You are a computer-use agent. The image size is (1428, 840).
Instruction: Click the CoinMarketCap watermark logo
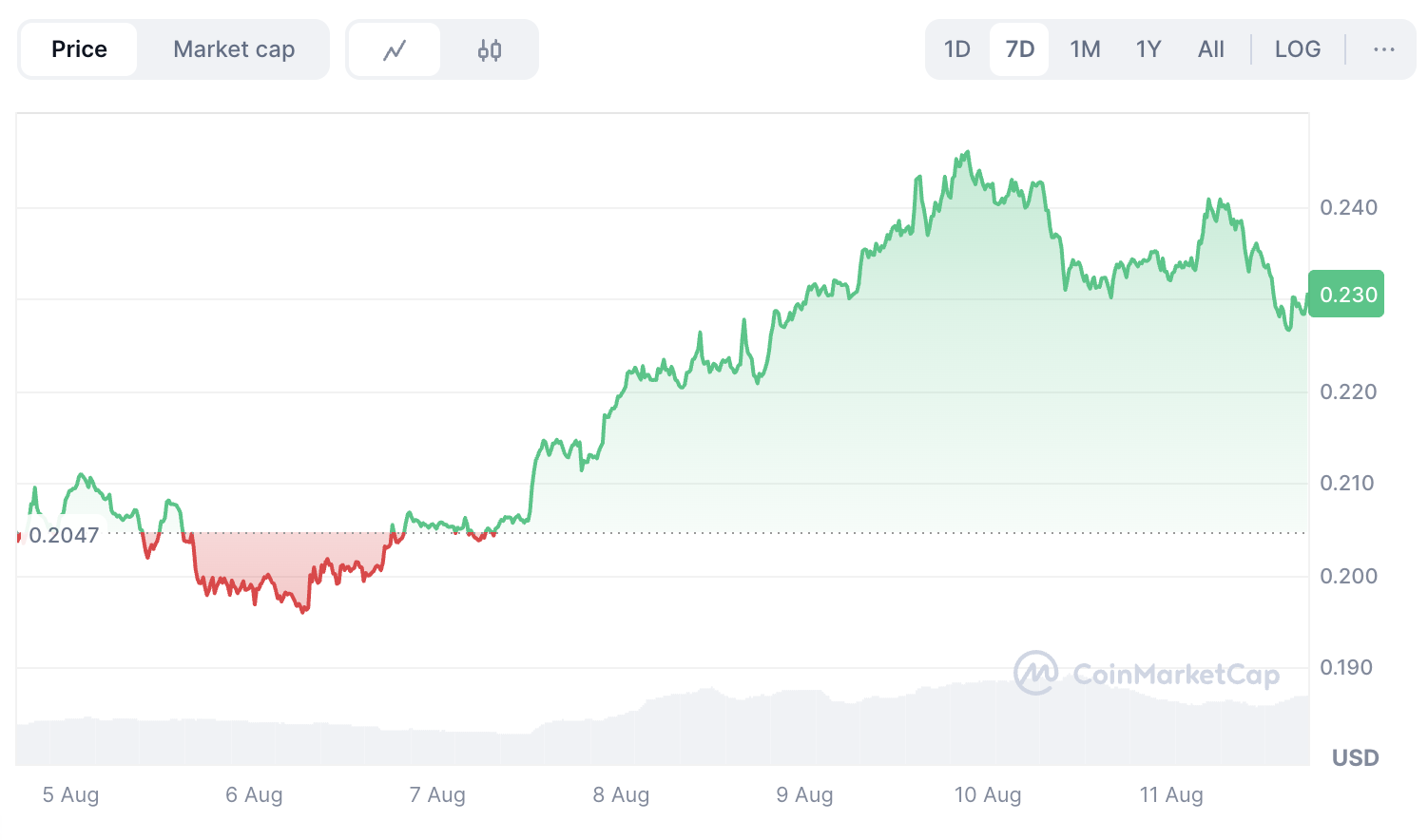pyautogui.click(x=1147, y=674)
